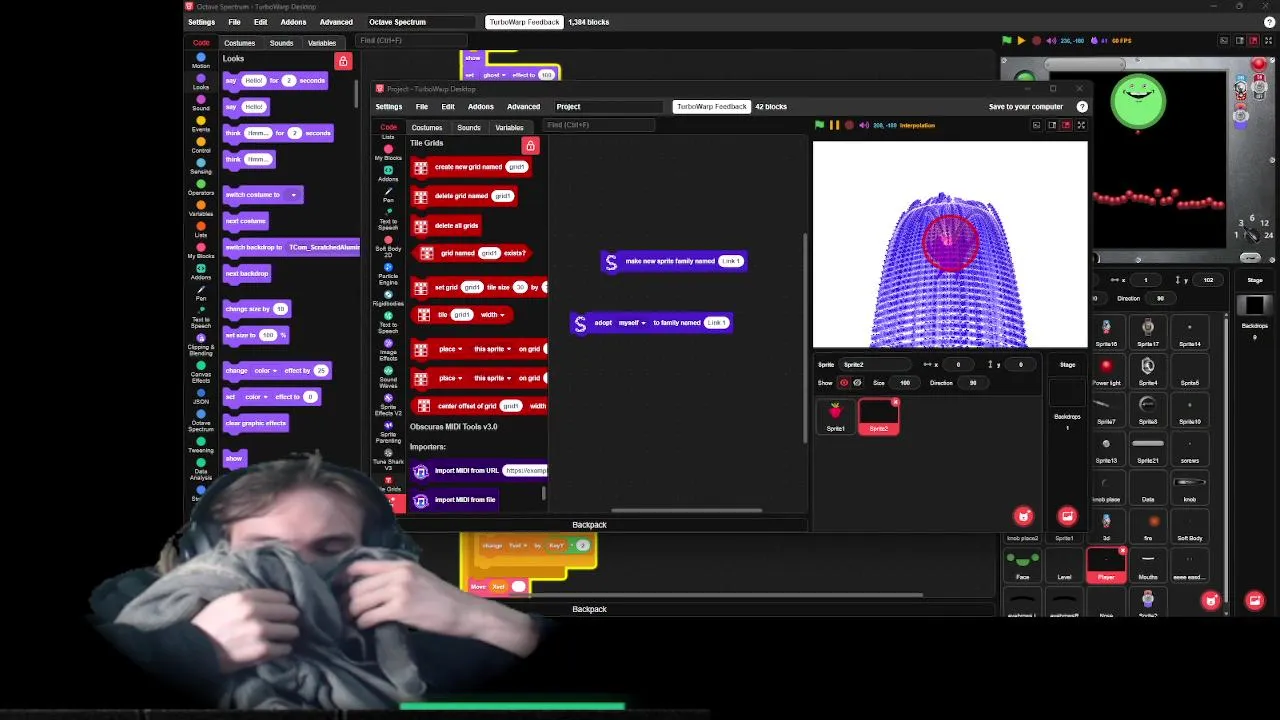Screen dimensions: 1280x720
Task: Open 'width' dropdown in tile grid block
Action: [493, 315]
